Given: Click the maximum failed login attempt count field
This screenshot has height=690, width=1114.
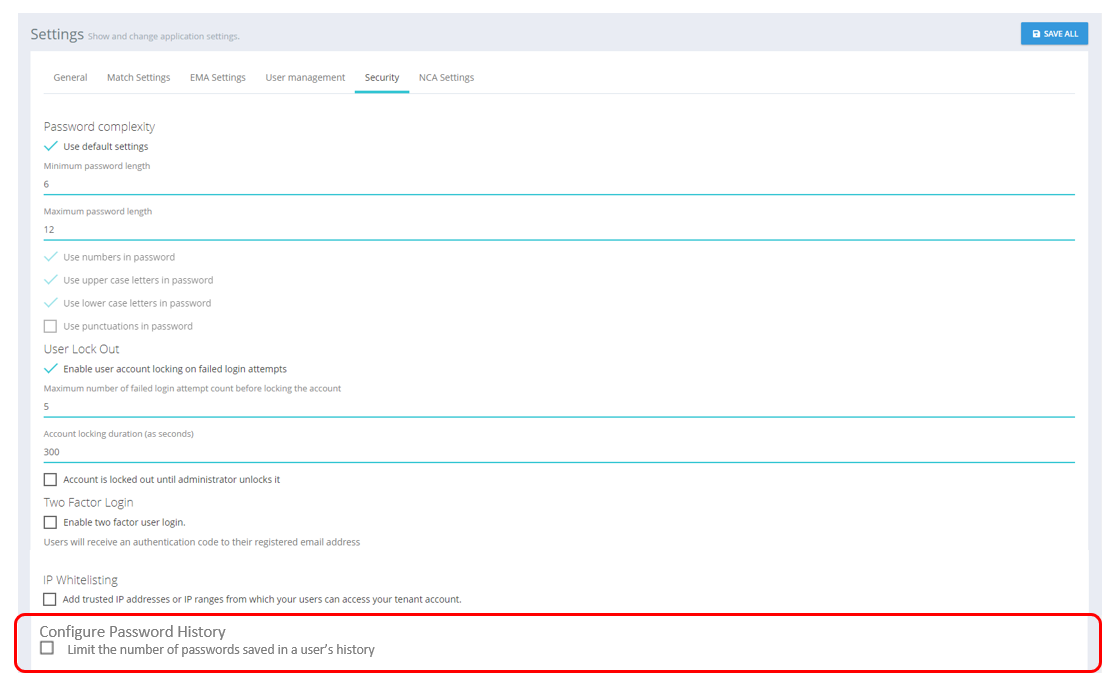Looking at the screenshot, I should coord(558,407).
